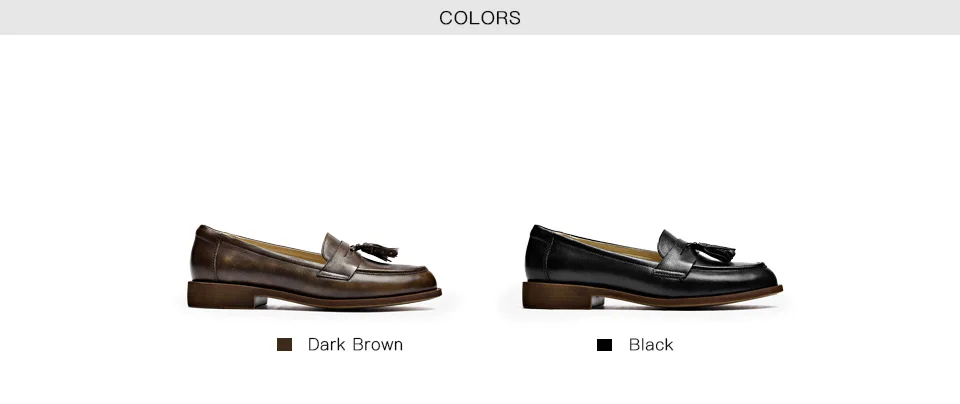Open the black loafer image
960x404 pixels.
[x=652, y=267]
